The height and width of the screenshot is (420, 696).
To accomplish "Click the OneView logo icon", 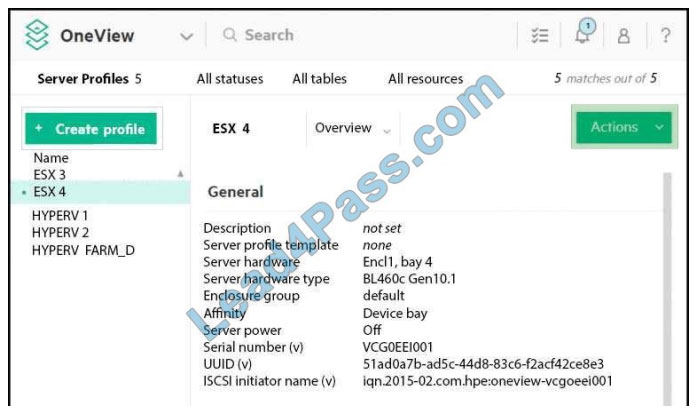I will click(36, 35).
